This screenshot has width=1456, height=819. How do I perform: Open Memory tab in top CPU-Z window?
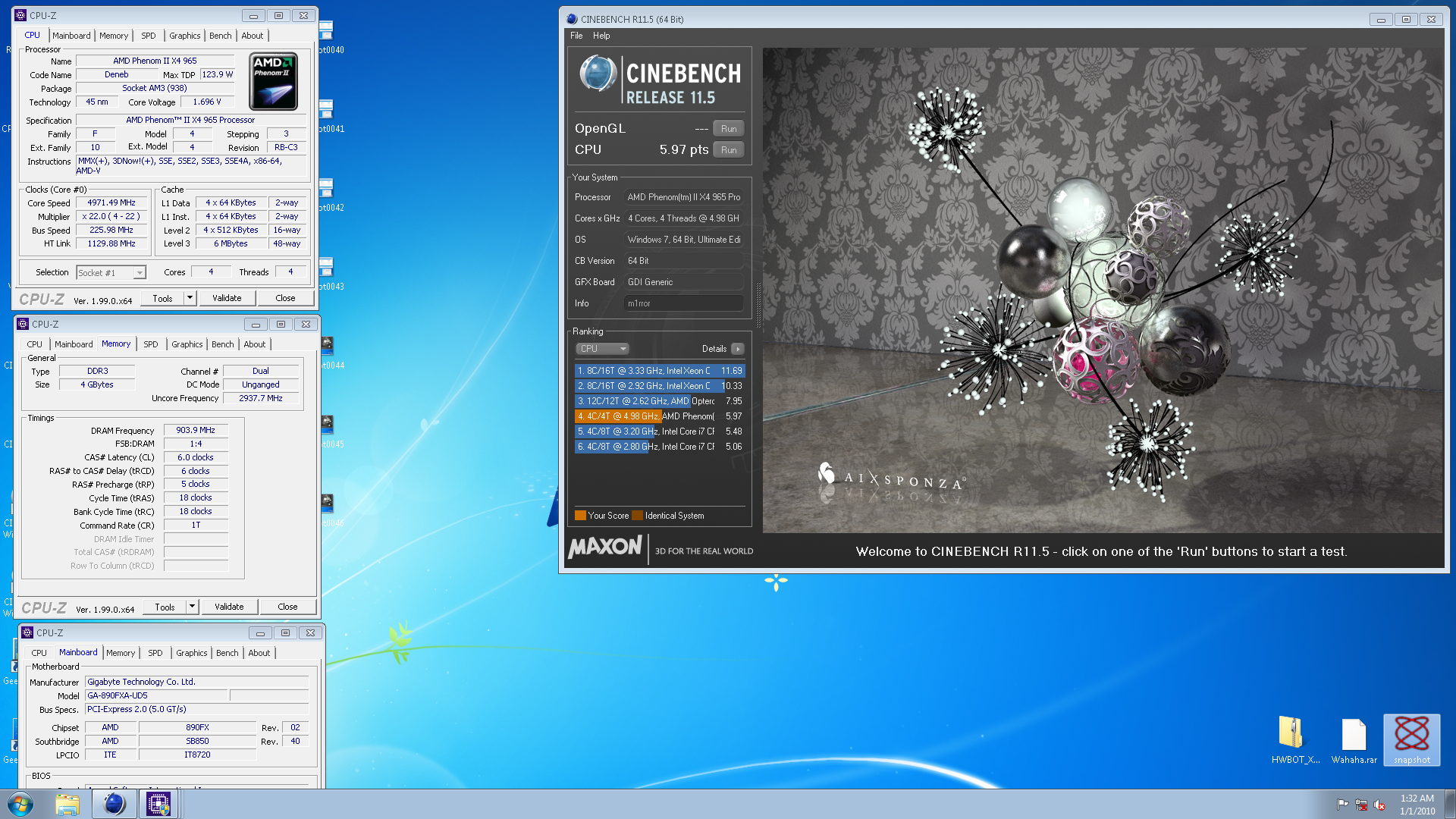tap(114, 36)
